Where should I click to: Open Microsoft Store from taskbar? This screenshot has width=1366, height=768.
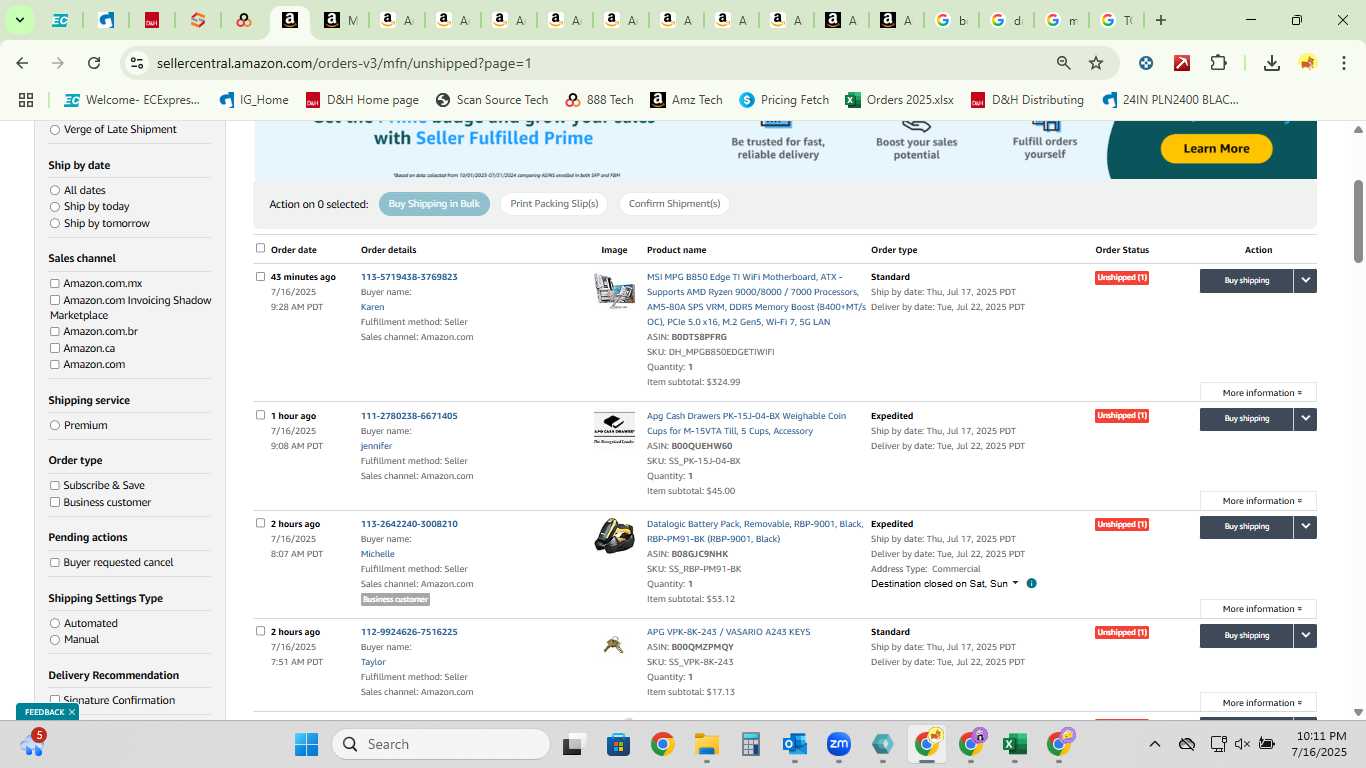coord(618,744)
